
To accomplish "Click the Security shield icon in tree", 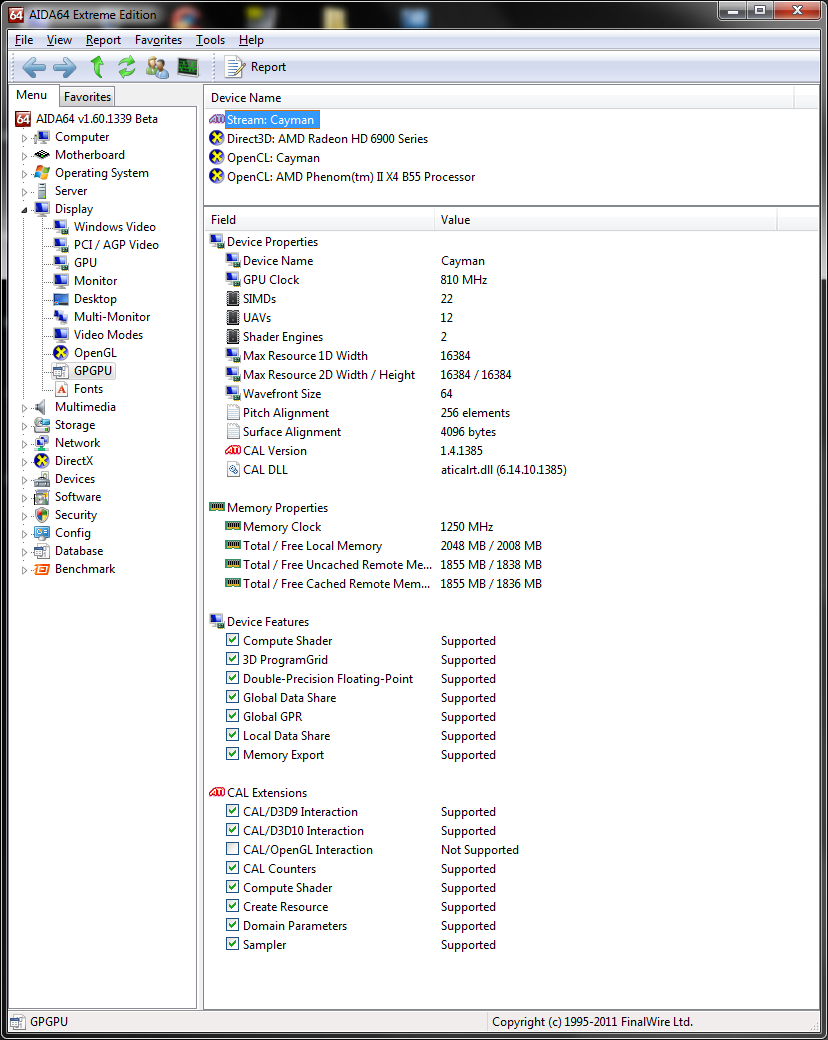I will click(x=42, y=515).
